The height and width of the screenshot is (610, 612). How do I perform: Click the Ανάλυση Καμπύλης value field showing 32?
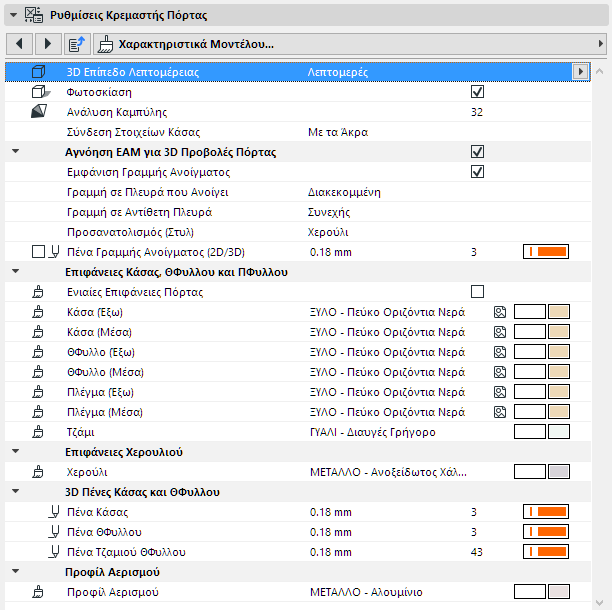click(477, 112)
